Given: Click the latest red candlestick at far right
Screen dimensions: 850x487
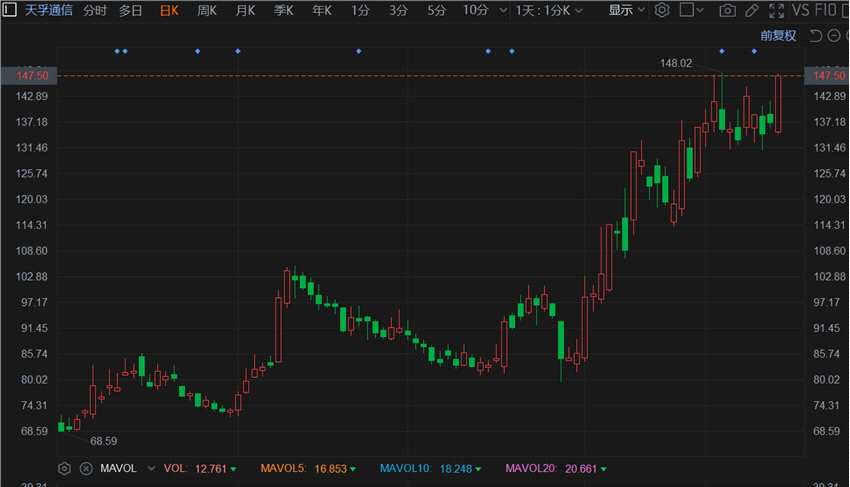Looking at the screenshot, I should click(x=778, y=104).
